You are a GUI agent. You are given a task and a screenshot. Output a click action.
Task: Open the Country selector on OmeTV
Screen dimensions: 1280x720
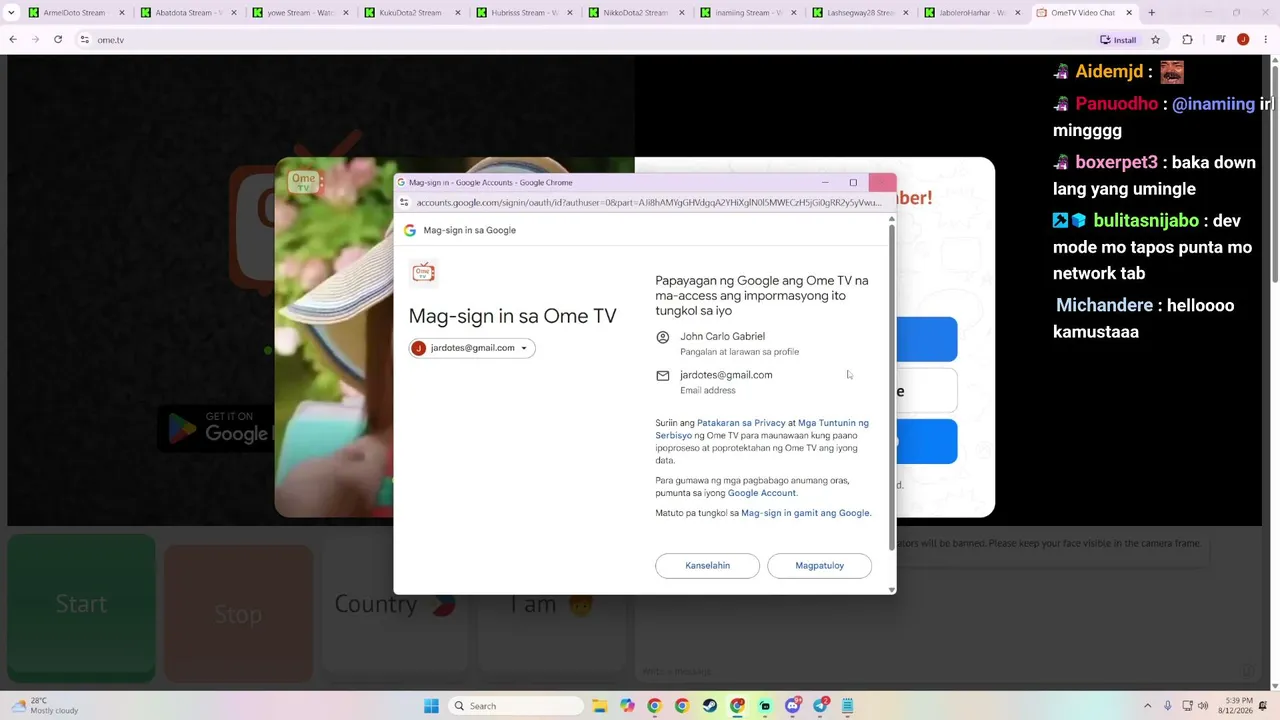395,604
